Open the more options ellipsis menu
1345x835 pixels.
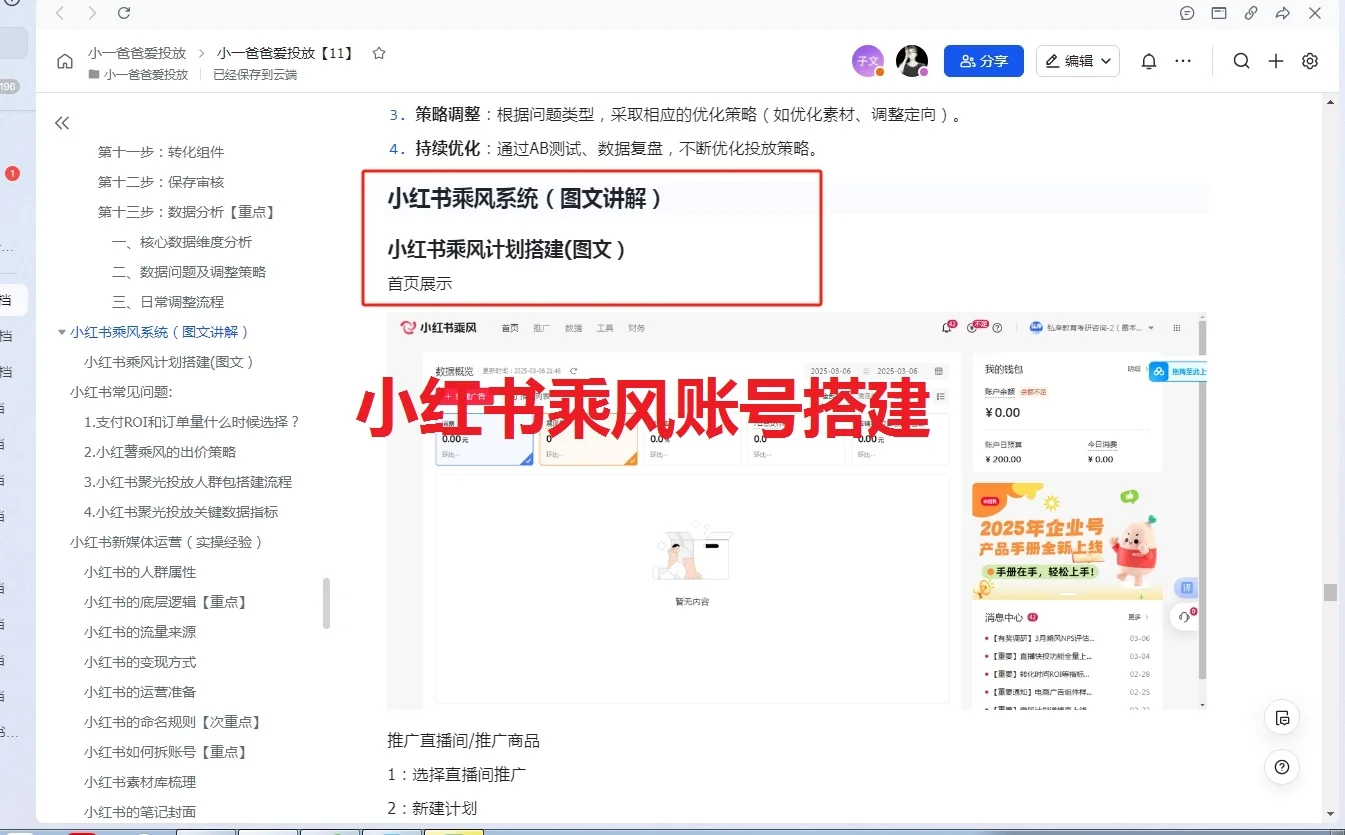click(x=1183, y=61)
